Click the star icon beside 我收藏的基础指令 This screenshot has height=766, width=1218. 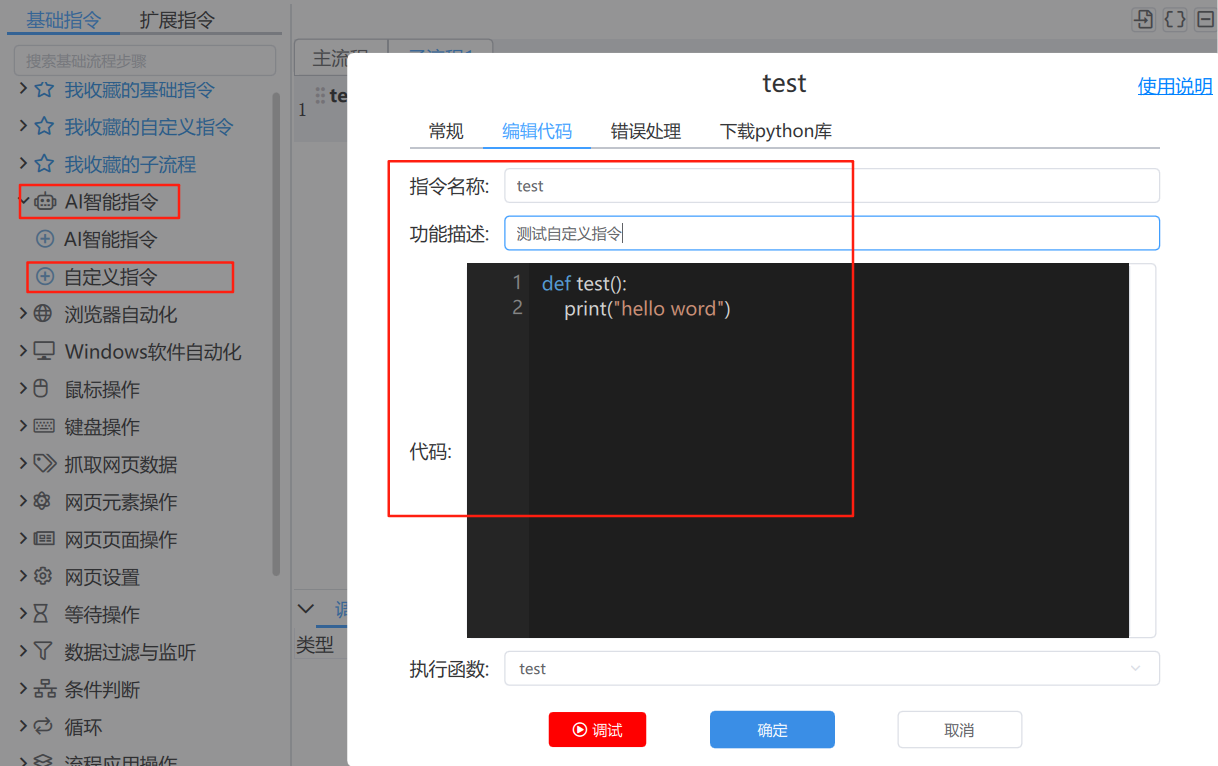pyautogui.click(x=44, y=90)
